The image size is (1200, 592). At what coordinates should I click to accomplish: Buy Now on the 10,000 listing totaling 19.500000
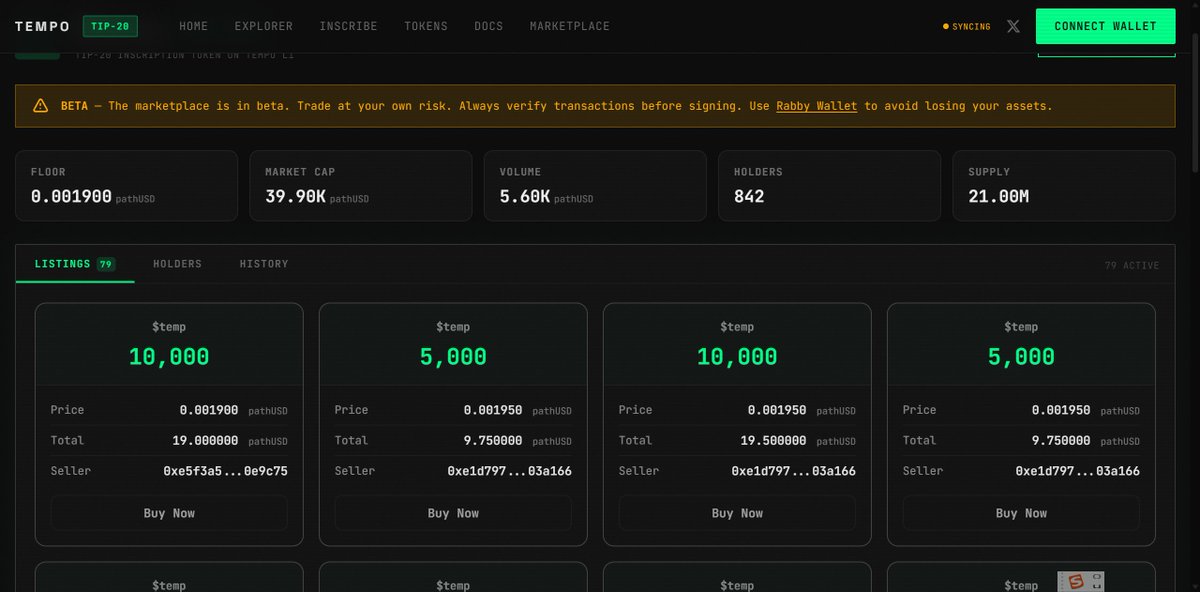point(737,513)
